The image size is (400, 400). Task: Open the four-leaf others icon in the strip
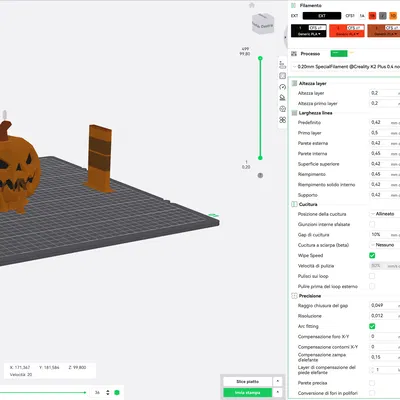point(282,120)
